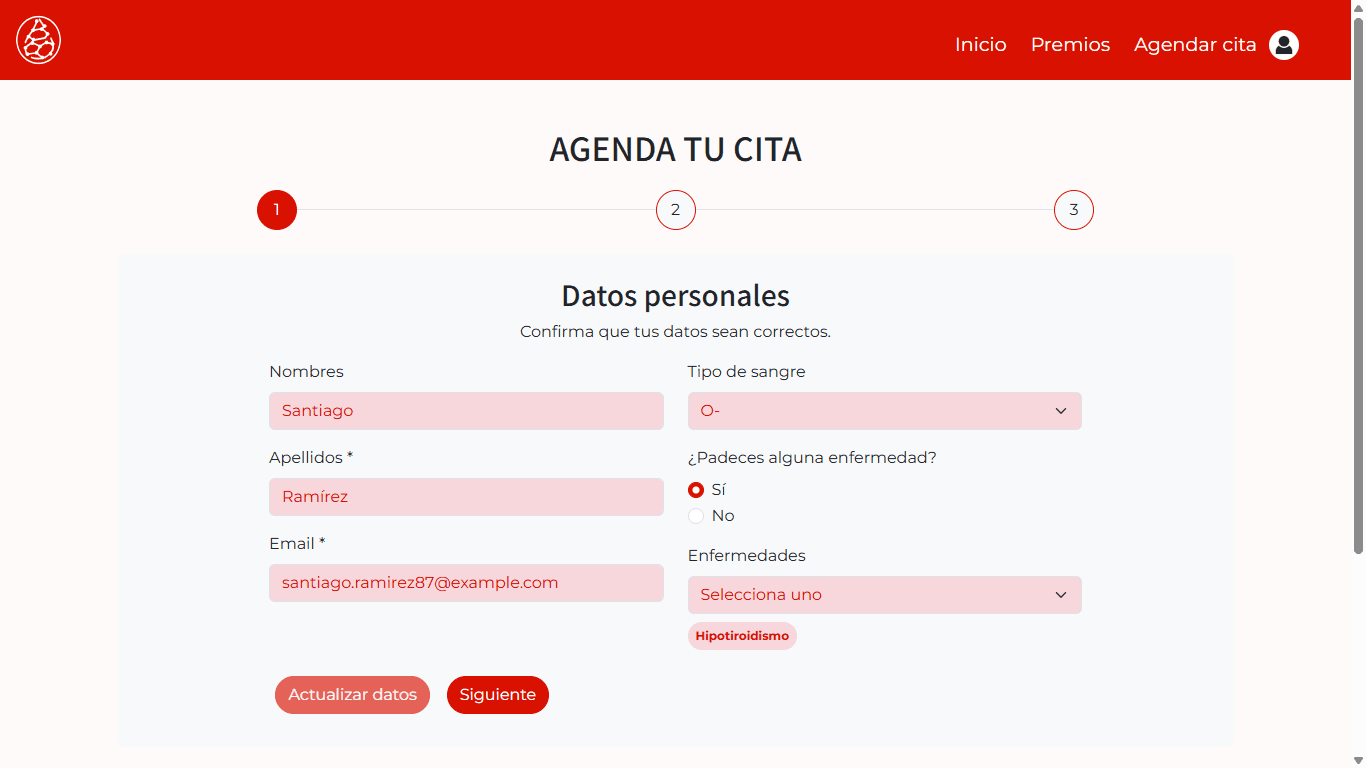The image size is (1366, 768).
Task: Click the Nombres input field
Action: [466, 411]
